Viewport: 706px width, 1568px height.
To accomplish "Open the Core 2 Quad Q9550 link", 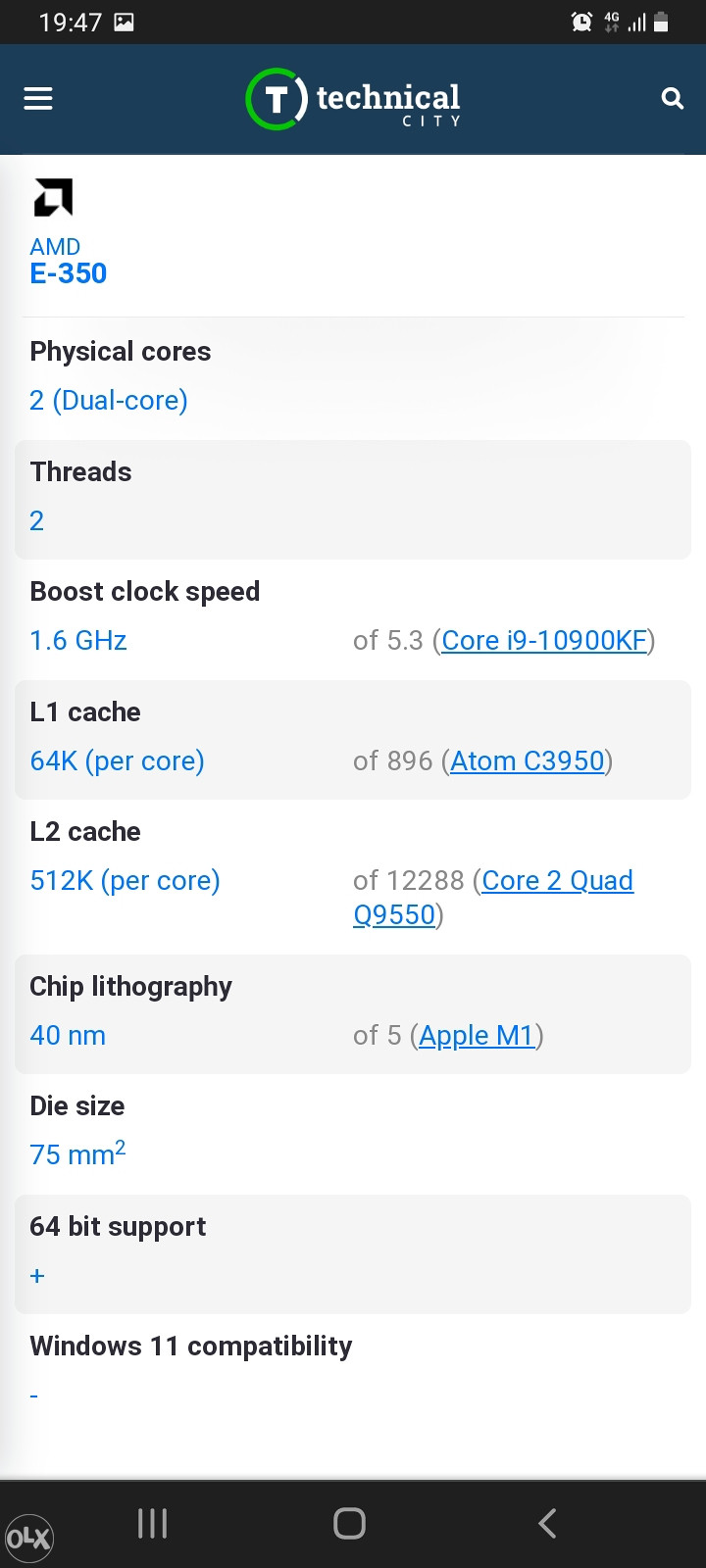I will click(x=493, y=898).
